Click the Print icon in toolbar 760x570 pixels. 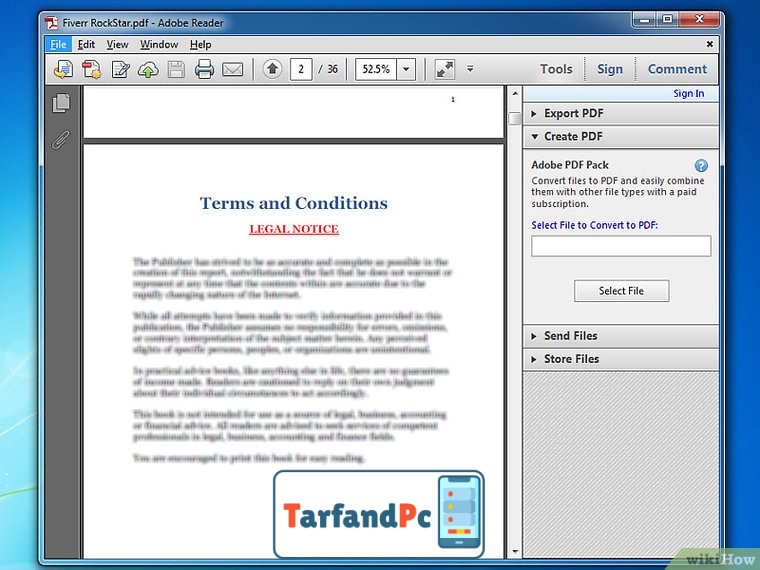tap(204, 69)
